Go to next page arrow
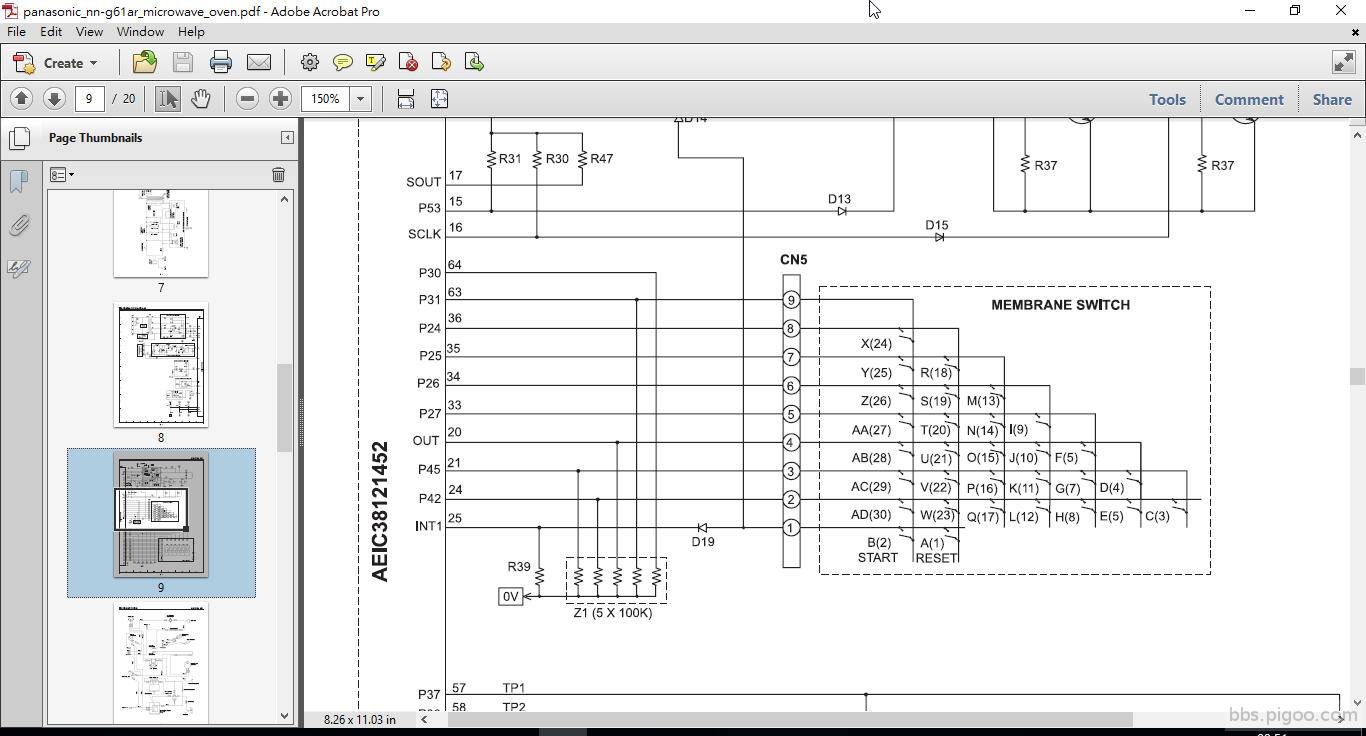Screen dimensions: 1366x736 click(x=54, y=99)
